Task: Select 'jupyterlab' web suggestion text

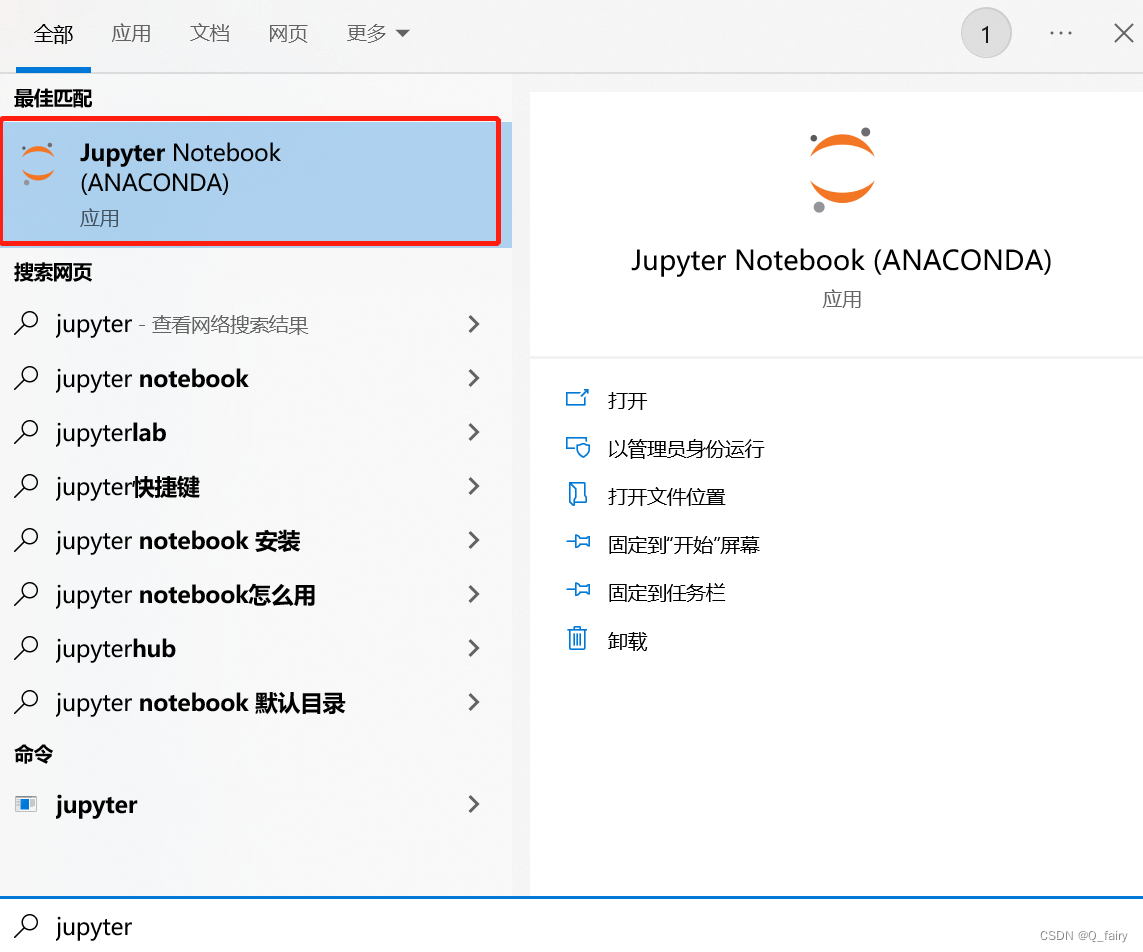Action: point(111,433)
